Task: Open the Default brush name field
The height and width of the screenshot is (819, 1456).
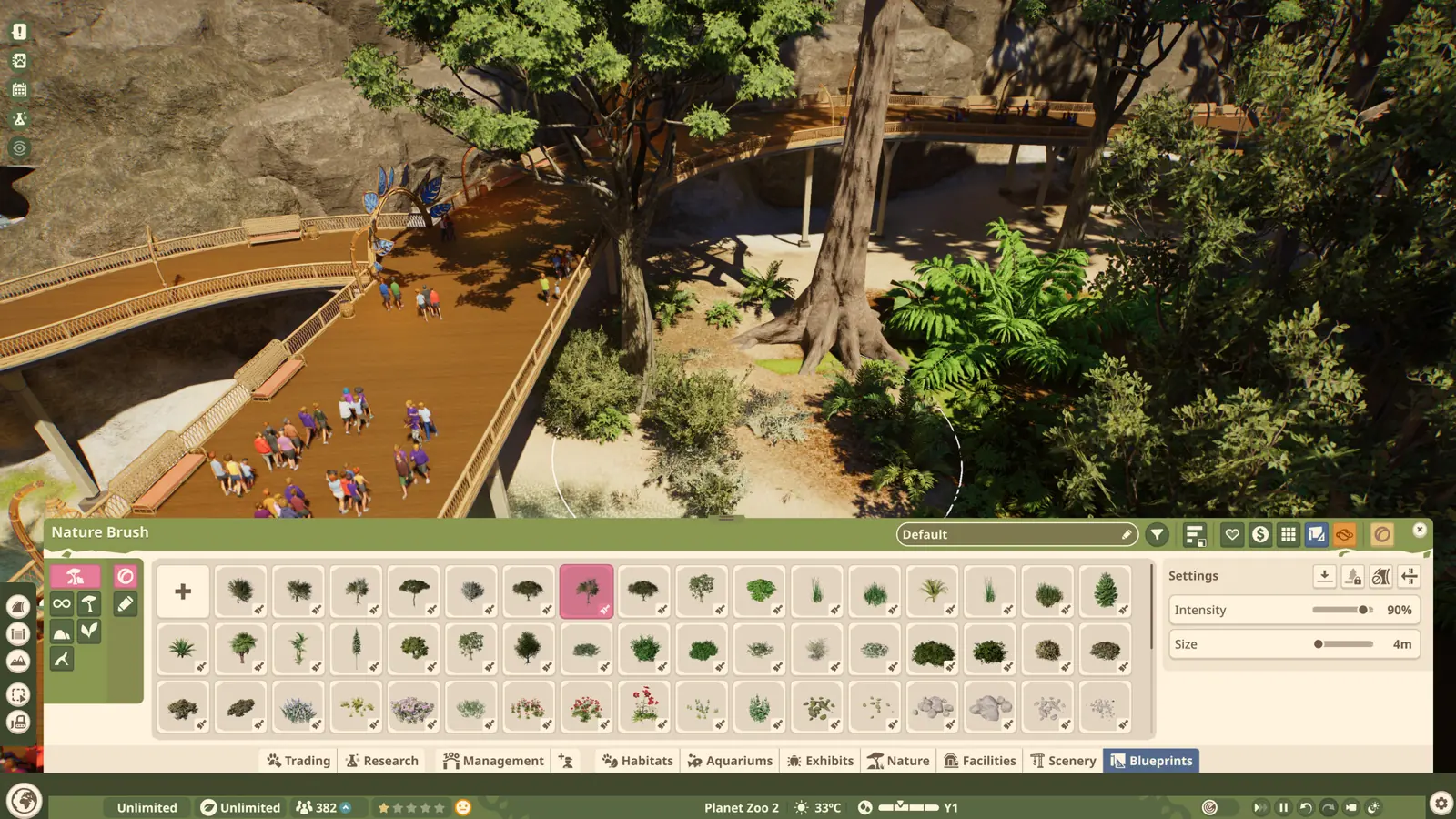Action: 1016,535
